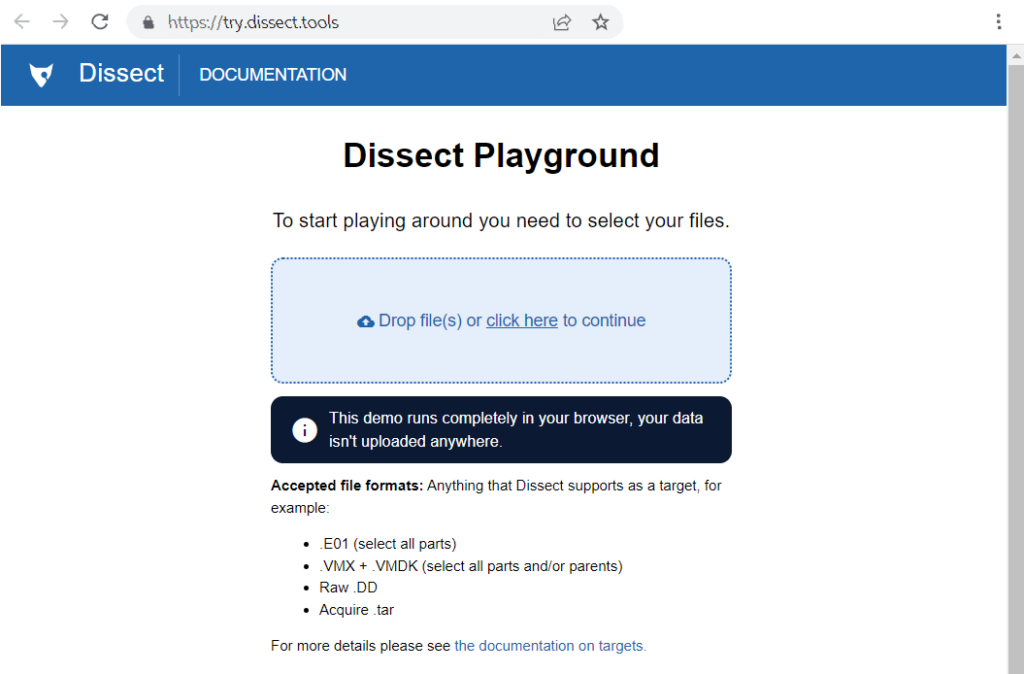Viewport: 1024px width, 674px height.
Task: Open the DOCUMENTATION menu item
Action: coord(273,75)
